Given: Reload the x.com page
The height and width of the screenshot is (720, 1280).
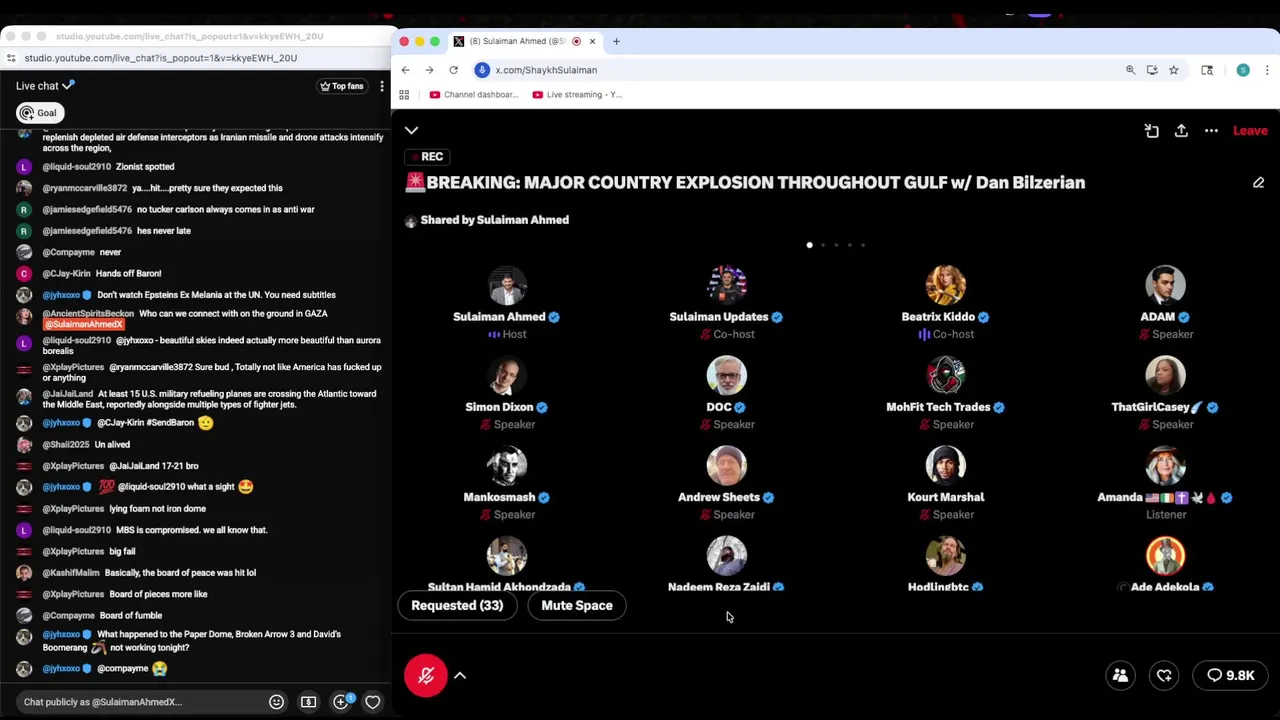Looking at the screenshot, I should click(453, 70).
